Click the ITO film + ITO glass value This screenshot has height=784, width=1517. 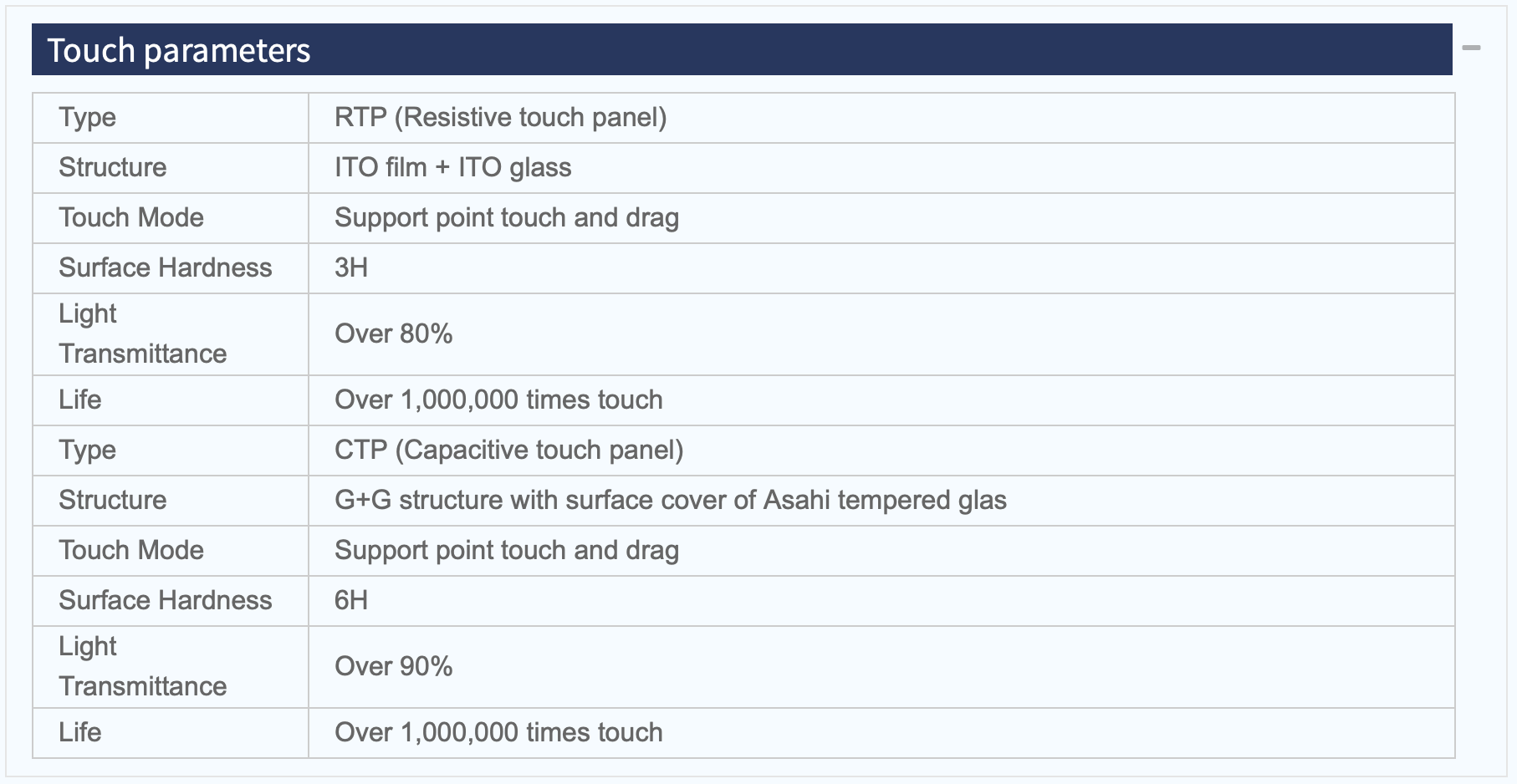pos(452,167)
